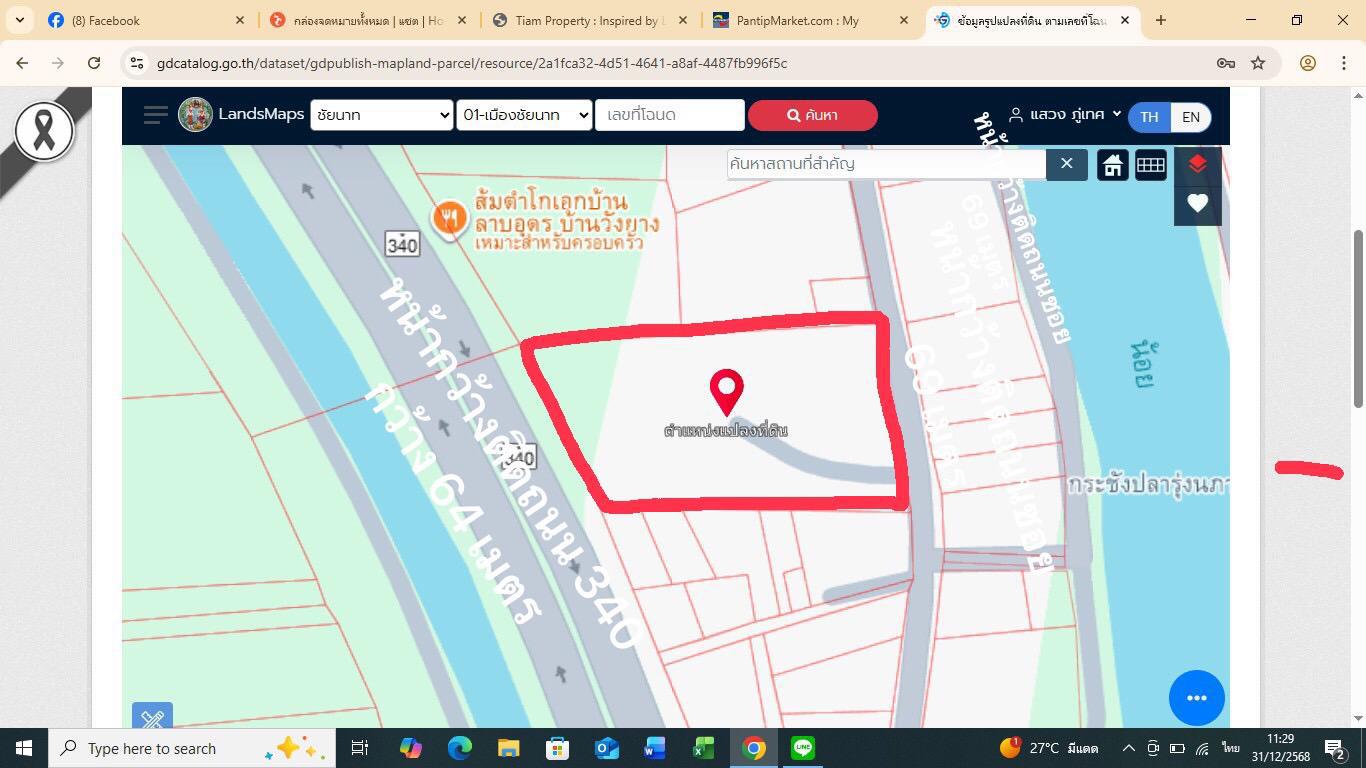Click the home icon on the map
The height and width of the screenshot is (768, 1366).
click(1112, 165)
